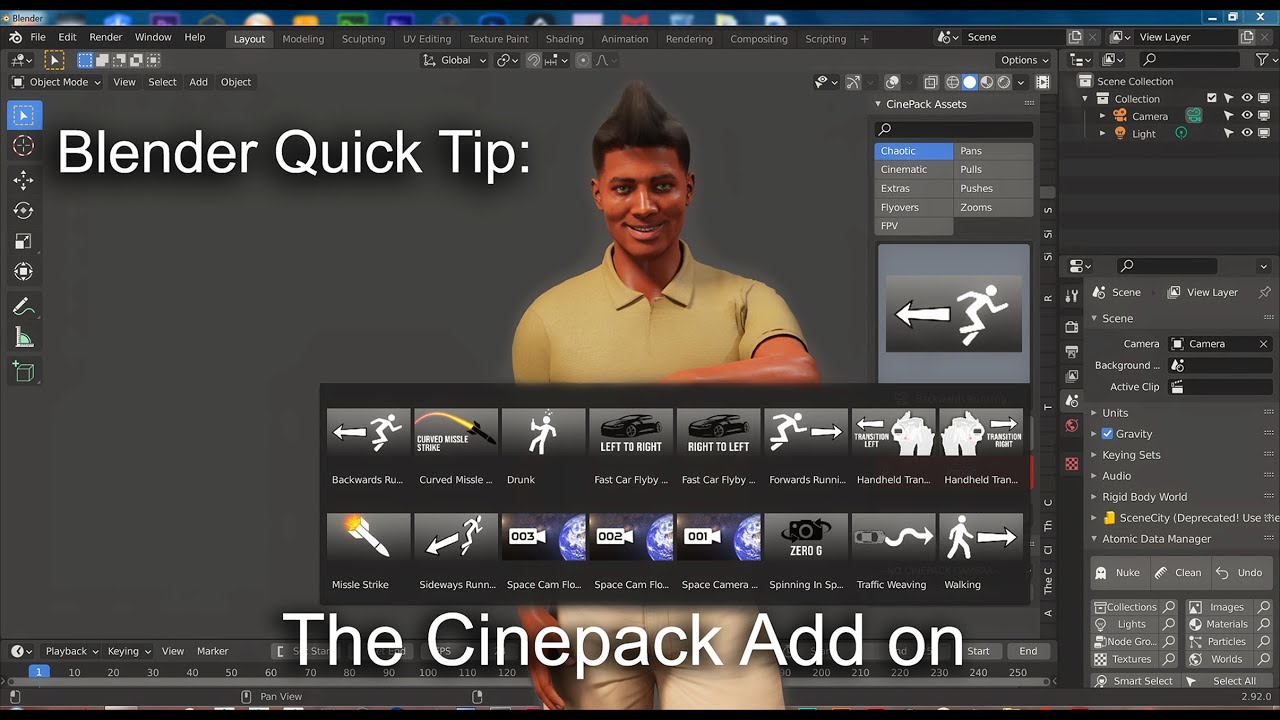This screenshot has height=720, width=1280.
Task: Hide the Camera object in viewport
Action: pyautogui.click(x=1247, y=116)
